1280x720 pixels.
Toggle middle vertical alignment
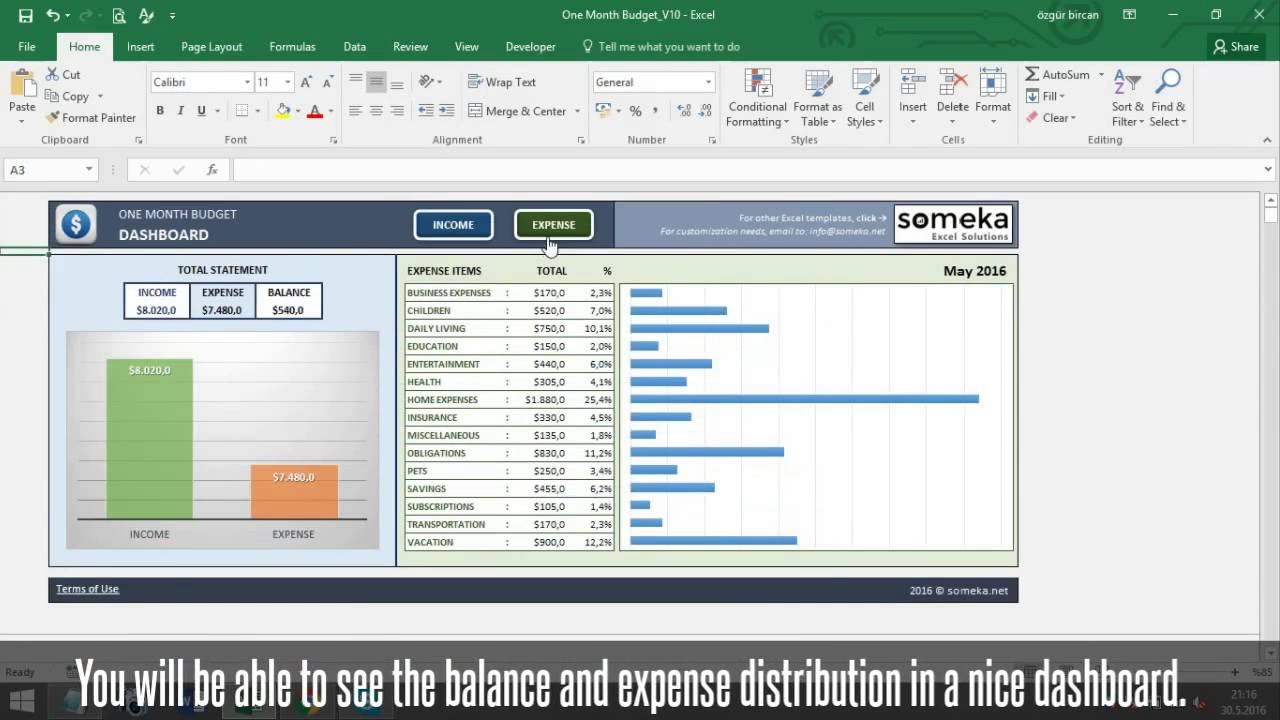click(x=376, y=82)
